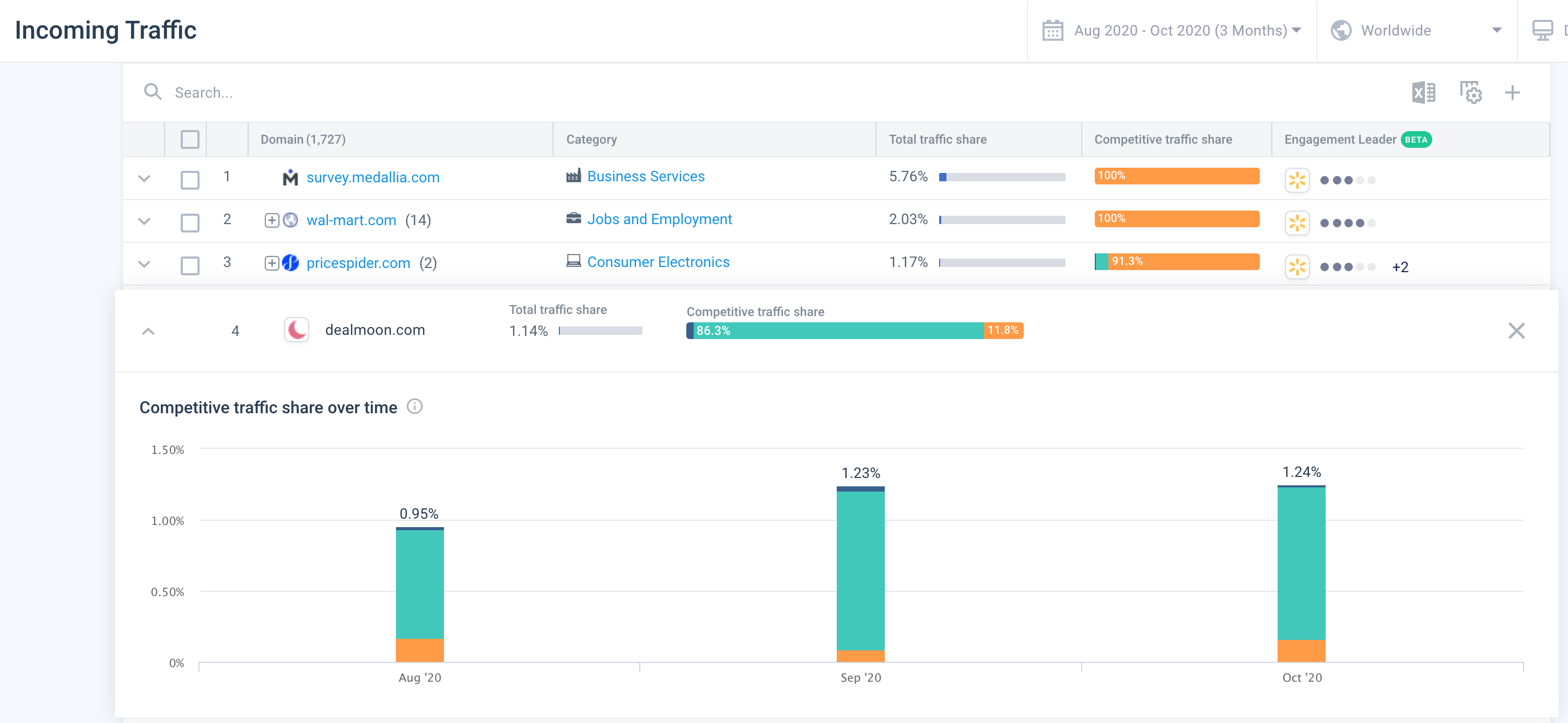Close the dealmoon.com detail panel
1568x723 pixels.
pos(1516,331)
